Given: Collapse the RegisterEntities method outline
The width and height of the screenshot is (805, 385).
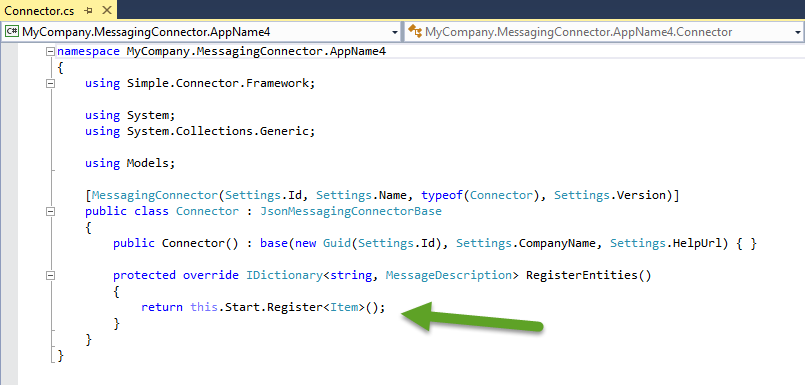Looking at the screenshot, I should click(x=50, y=275).
